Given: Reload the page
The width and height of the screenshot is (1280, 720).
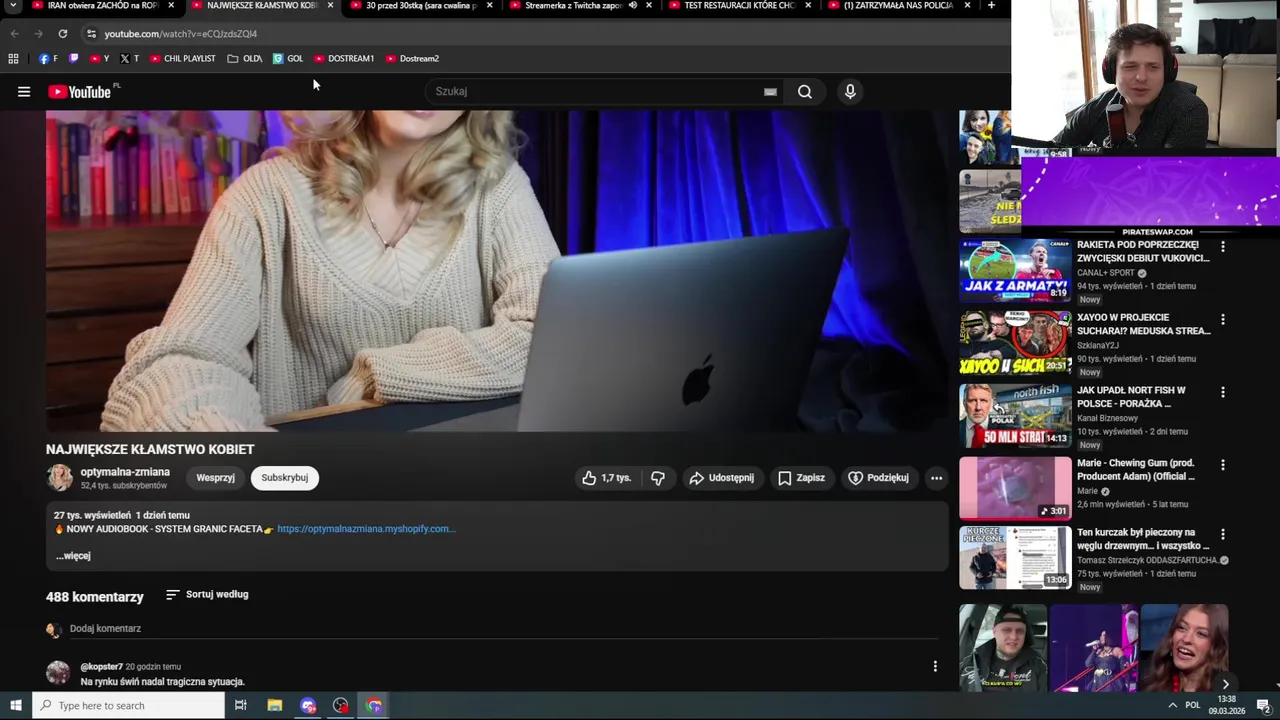Looking at the screenshot, I should coord(62,34).
